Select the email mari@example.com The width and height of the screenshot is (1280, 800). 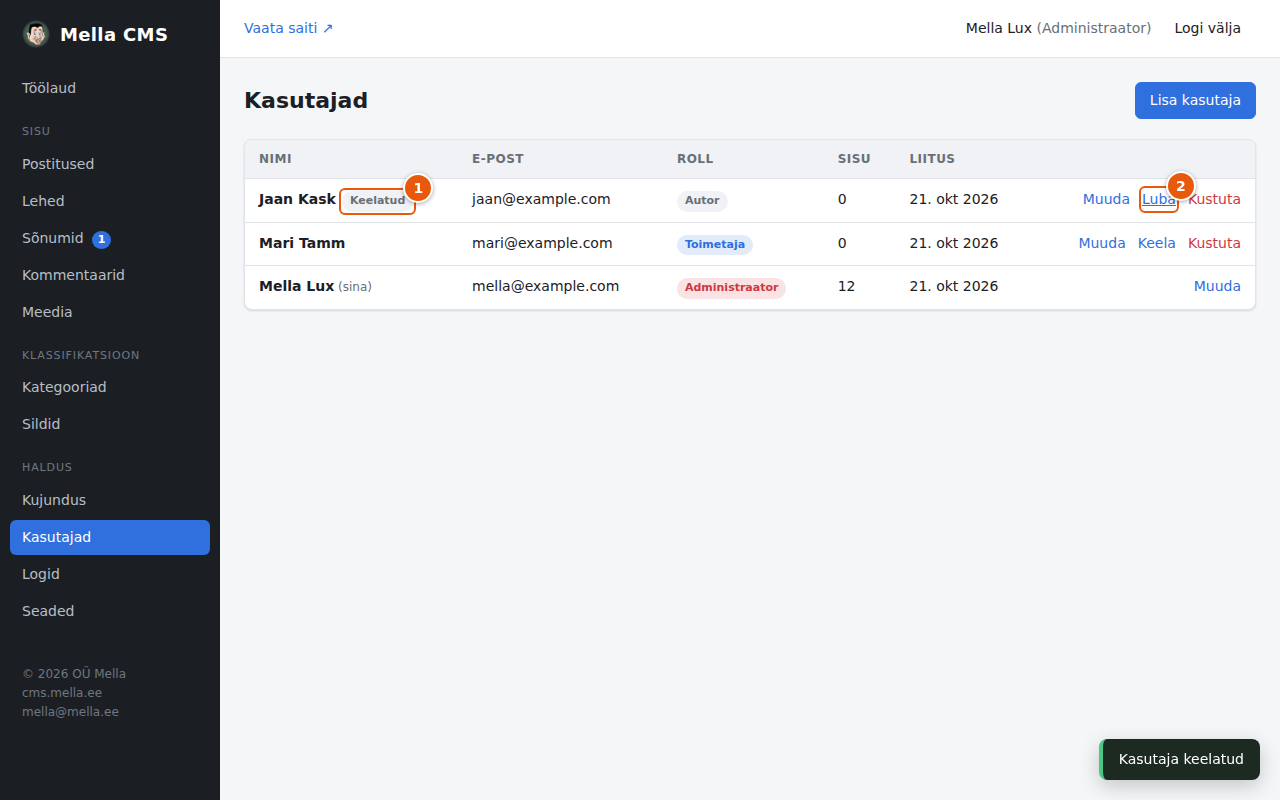pos(542,243)
